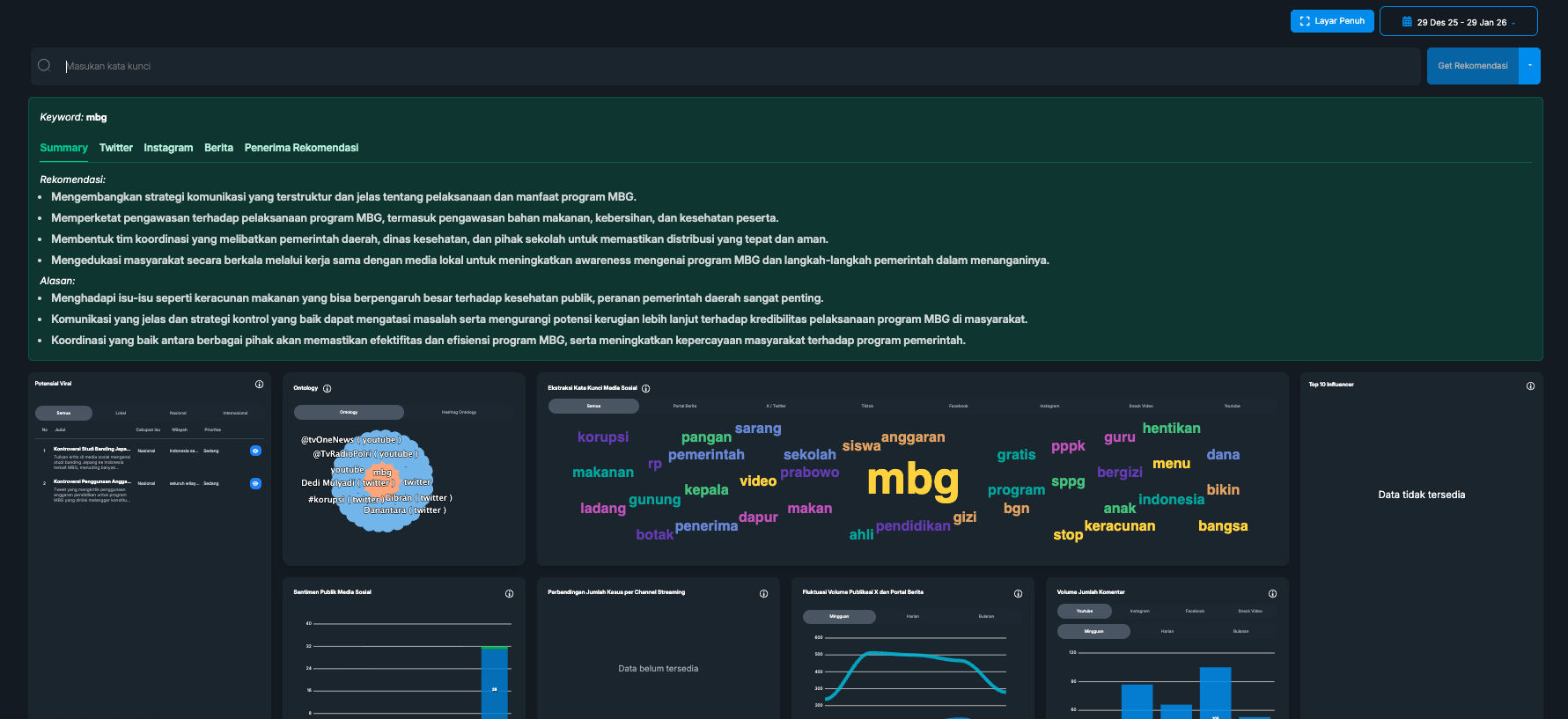Image resolution: width=1568 pixels, height=719 pixels.
Task: Select Bulanan in Fluktuasi Volume panel
Action: 986,617
